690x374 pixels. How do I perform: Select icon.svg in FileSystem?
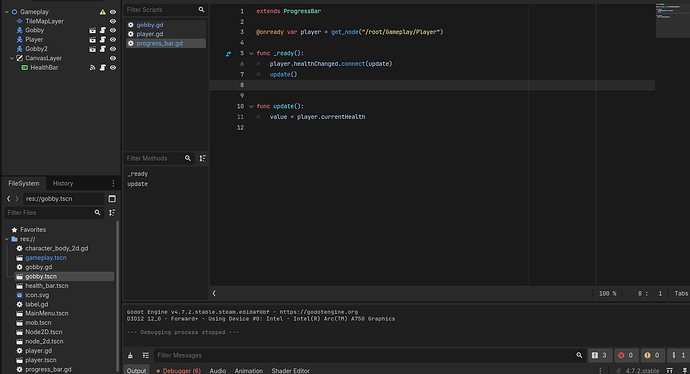tap(37, 295)
